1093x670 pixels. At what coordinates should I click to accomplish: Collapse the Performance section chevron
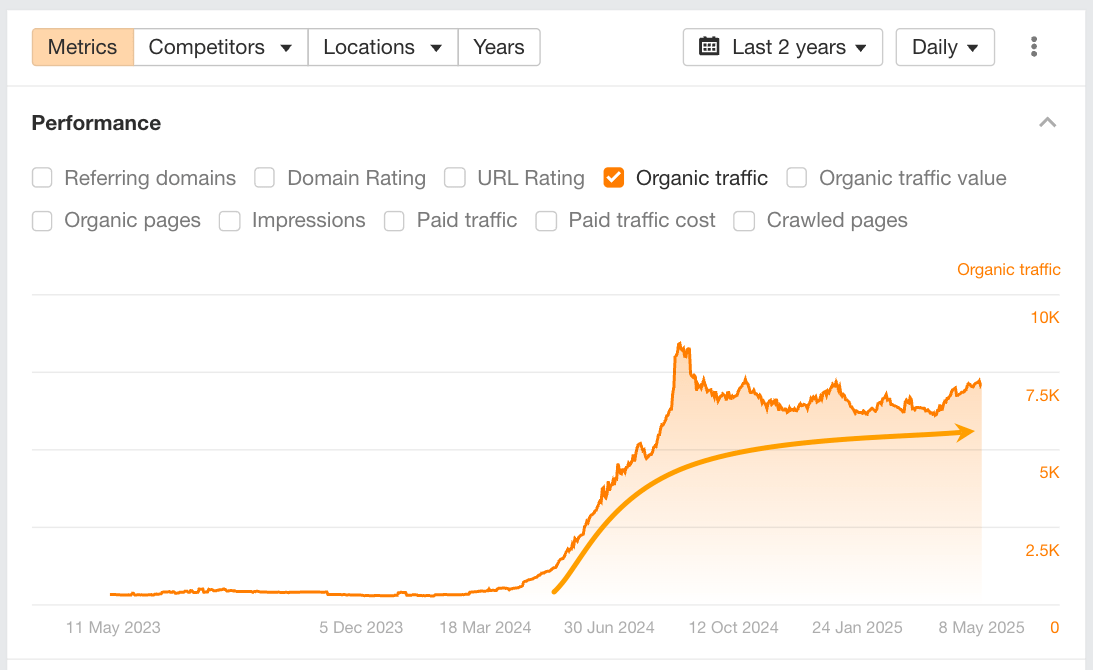pyautogui.click(x=1047, y=123)
